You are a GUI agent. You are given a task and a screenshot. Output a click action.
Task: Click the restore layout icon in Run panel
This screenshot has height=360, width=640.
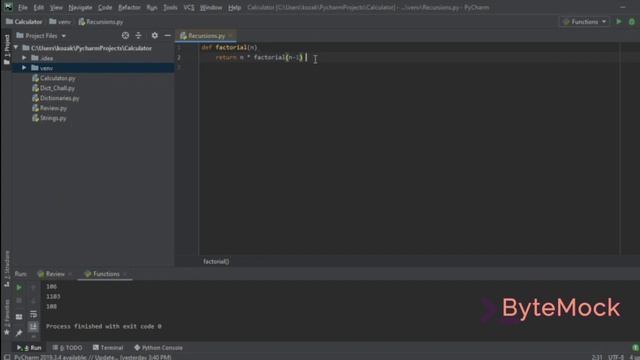click(19, 316)
